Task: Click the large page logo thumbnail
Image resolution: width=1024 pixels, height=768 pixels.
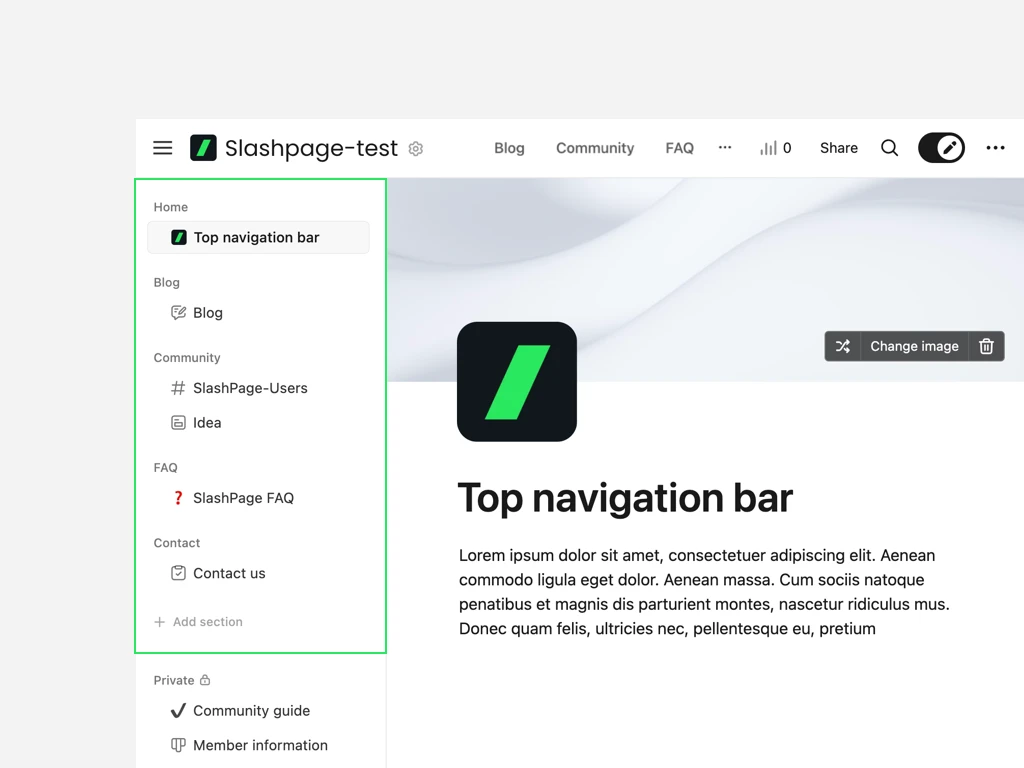Action: (x=517, y=381)
